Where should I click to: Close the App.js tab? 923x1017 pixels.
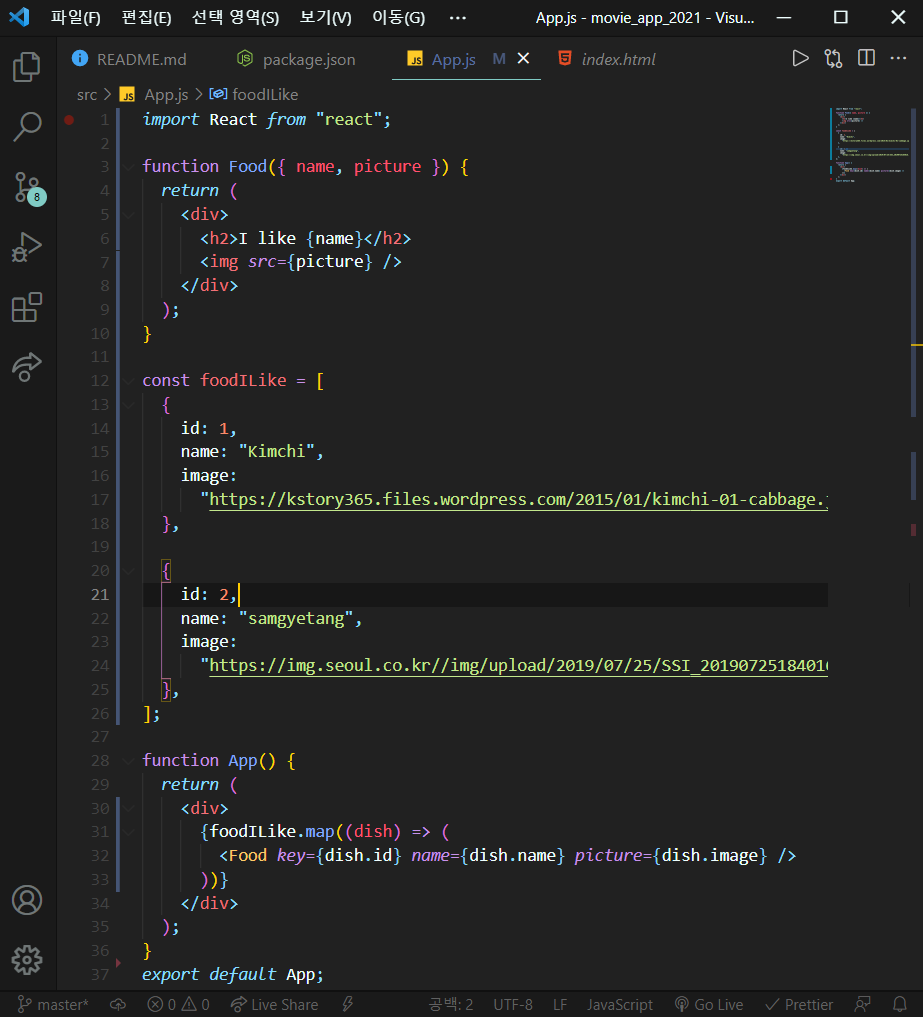point(523,58)
